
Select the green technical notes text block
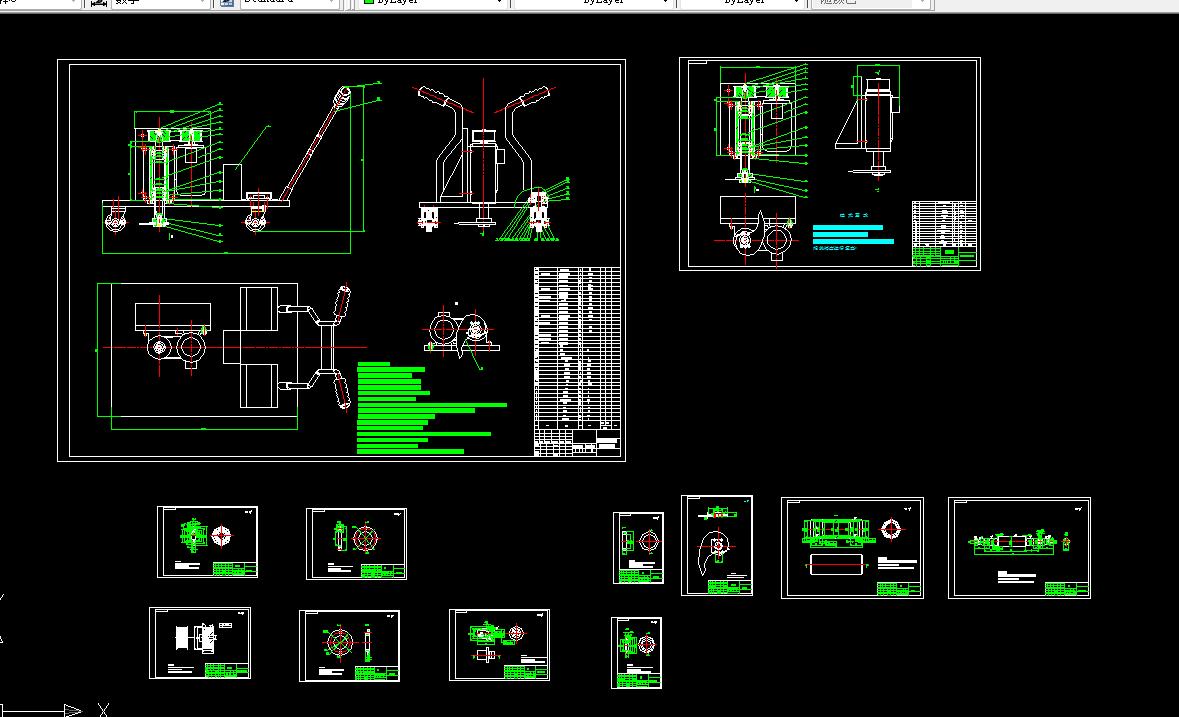click(x=431, y=408)
